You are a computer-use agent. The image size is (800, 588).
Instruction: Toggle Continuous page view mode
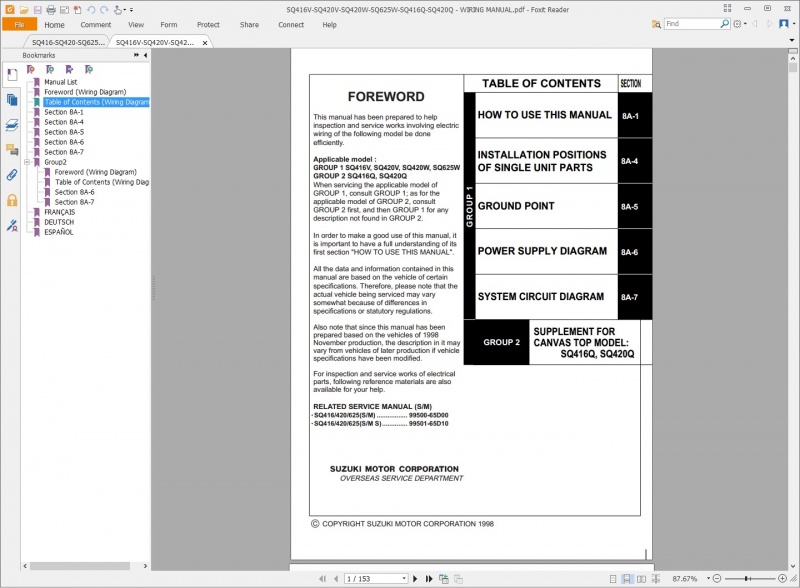click(627, 579)
